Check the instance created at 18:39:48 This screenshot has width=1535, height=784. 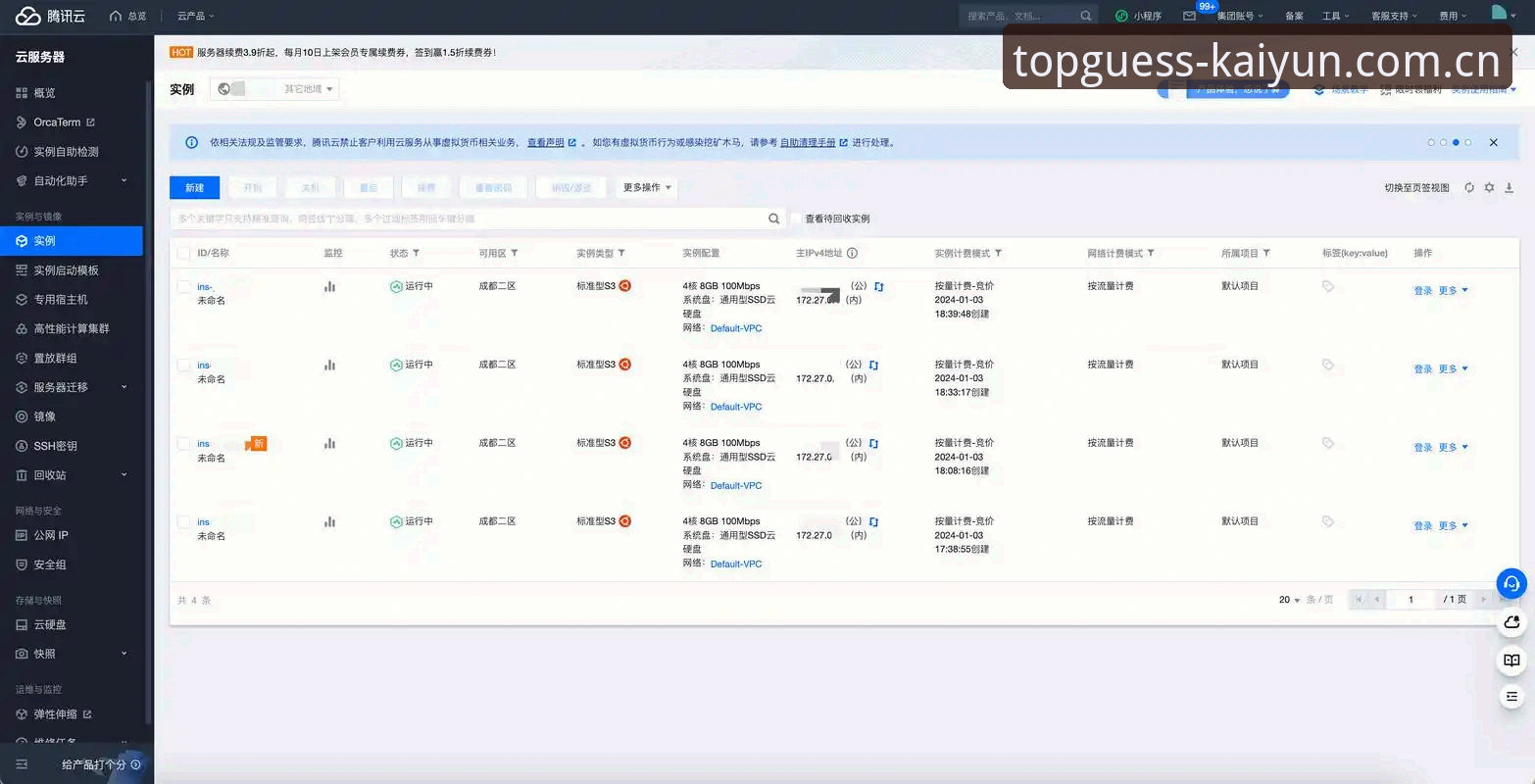183,286
